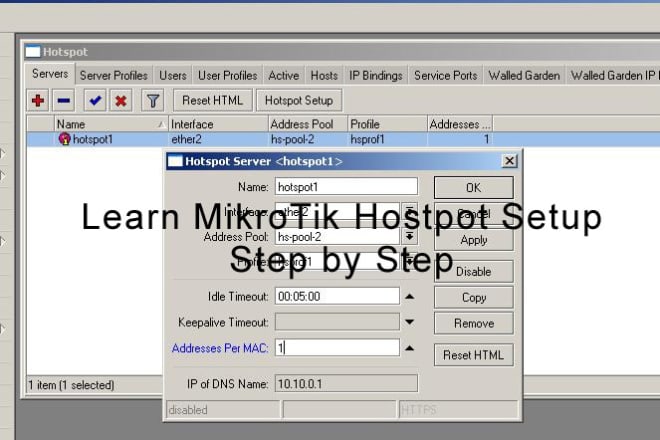This screenshot has height=440, width=660.
Task: Click the Copy button
Action: pos(474,297)
